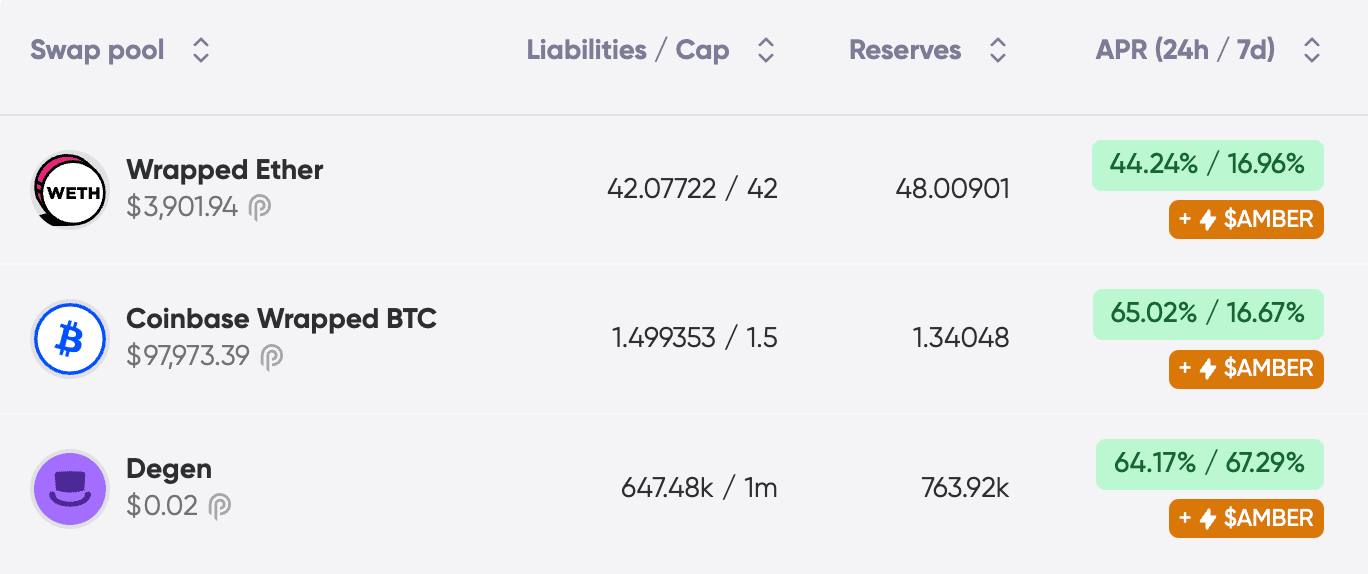Open the Degen pool name

[169, 469]
